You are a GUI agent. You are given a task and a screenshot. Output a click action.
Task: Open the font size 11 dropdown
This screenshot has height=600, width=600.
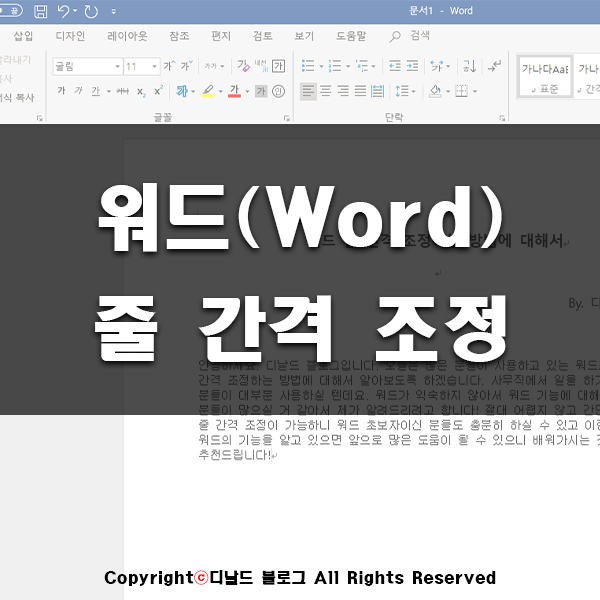coord(154,67)
